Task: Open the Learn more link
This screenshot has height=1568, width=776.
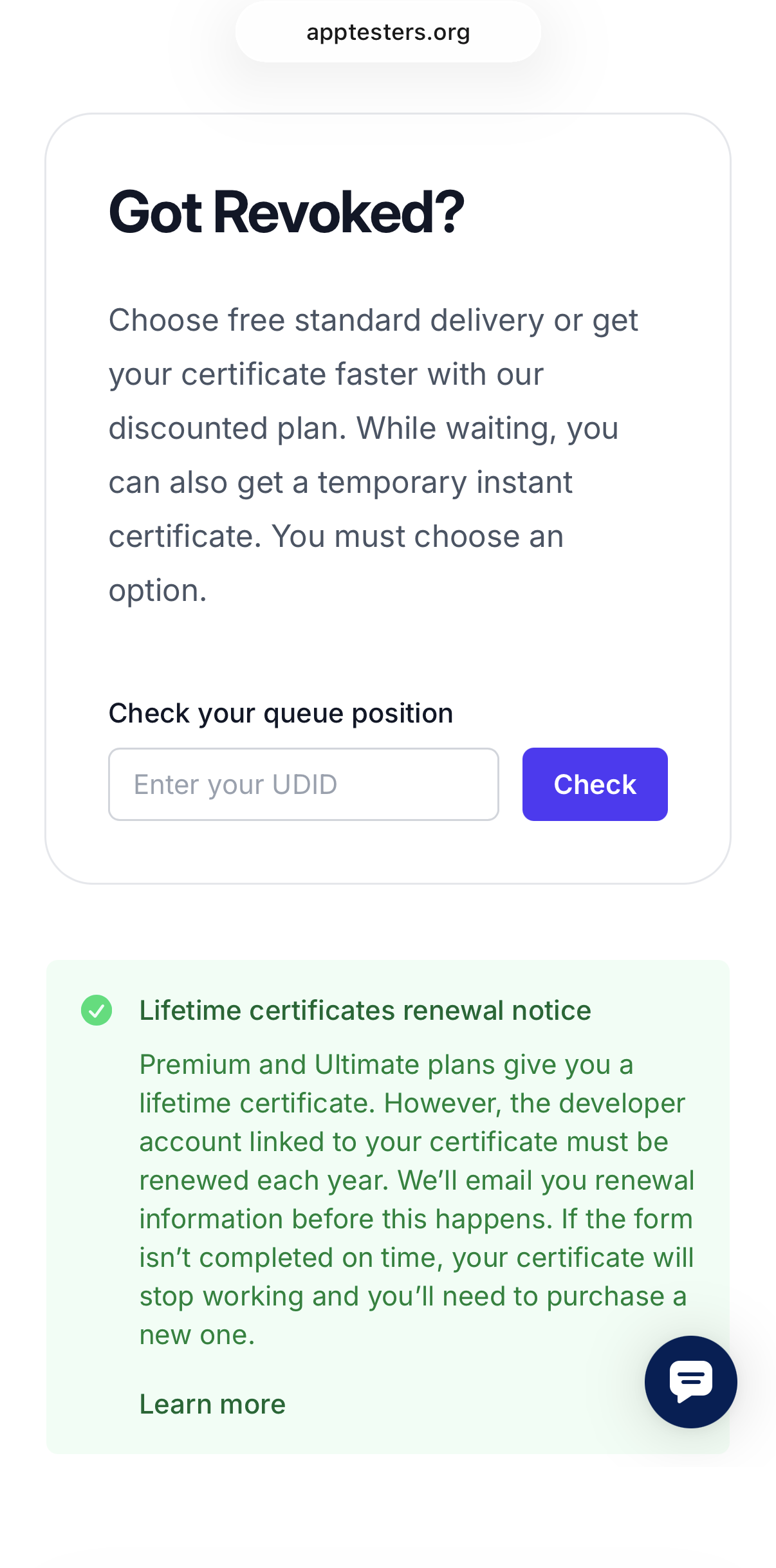Action: click(x=212, y=1404)
